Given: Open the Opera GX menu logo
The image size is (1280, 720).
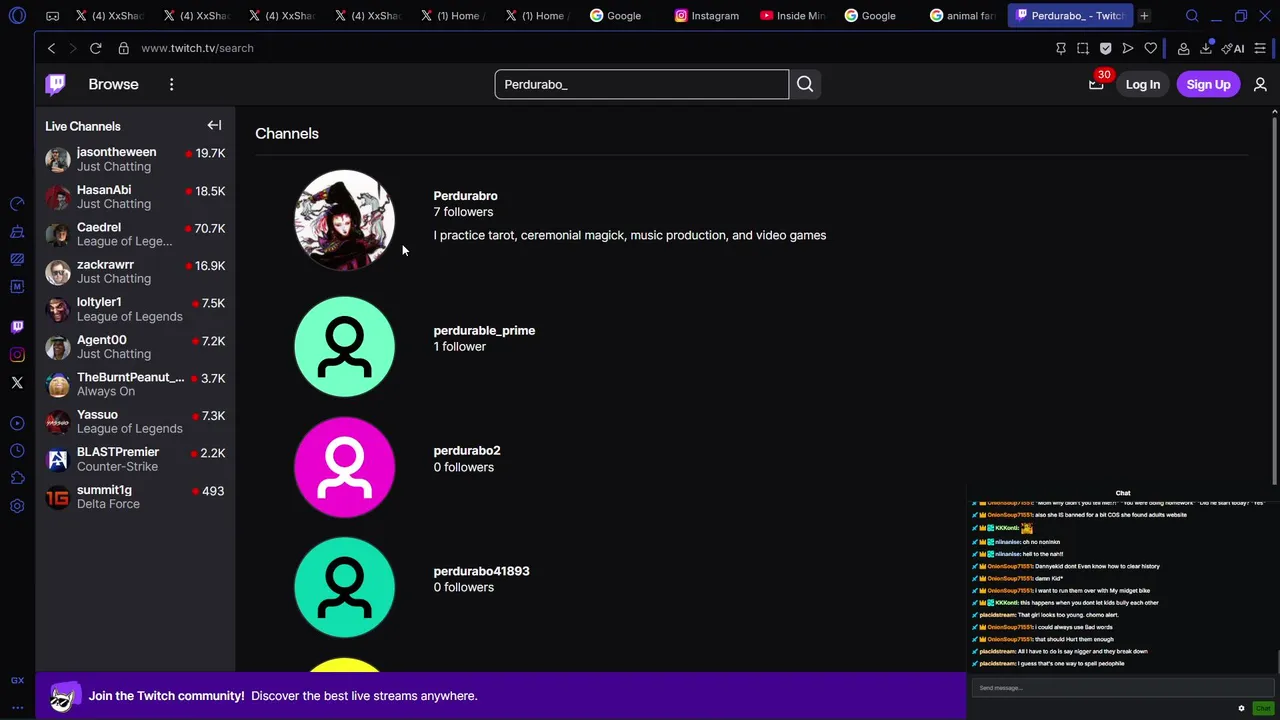Looking at the screenshot, I should [x=17, y=16].
